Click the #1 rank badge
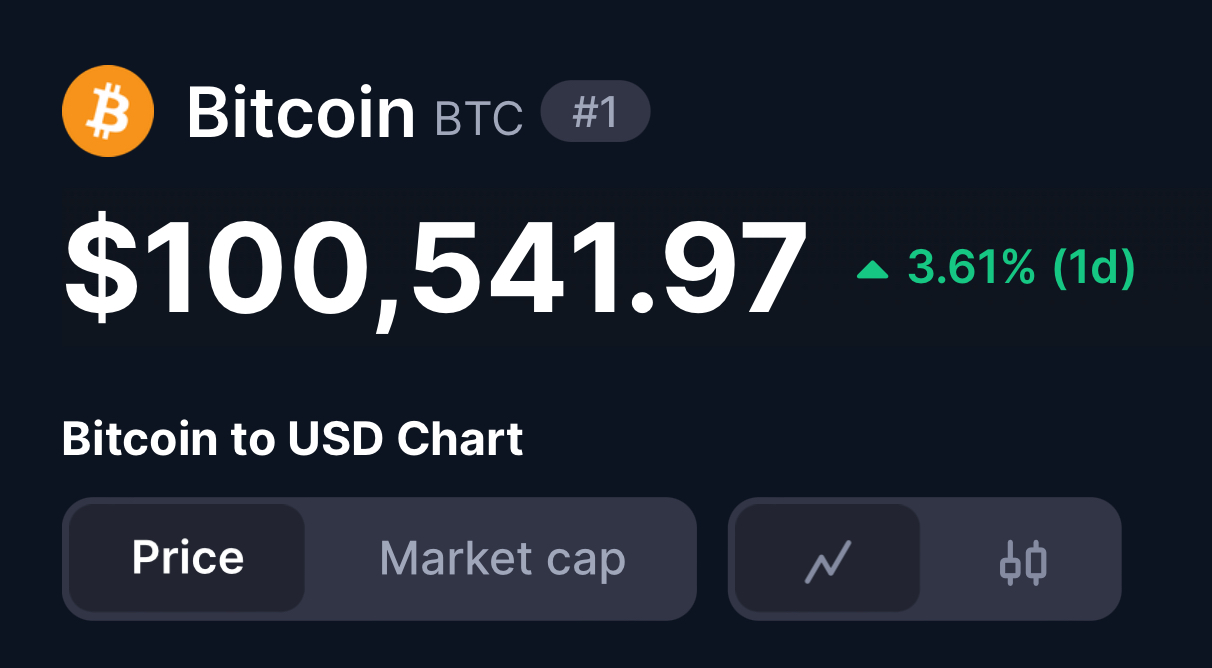This screenshot has height=668, width=1212. 595,112
